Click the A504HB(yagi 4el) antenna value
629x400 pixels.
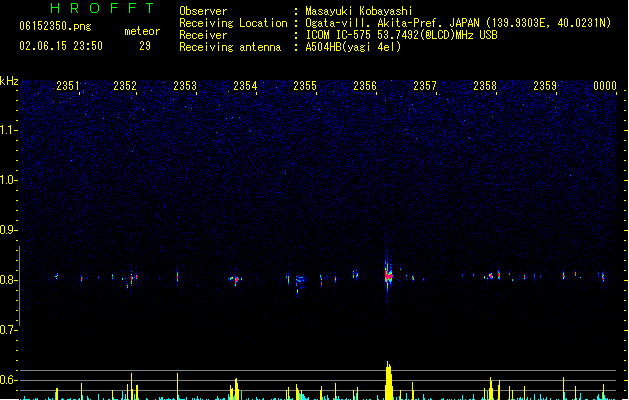(x=353, y=47)
